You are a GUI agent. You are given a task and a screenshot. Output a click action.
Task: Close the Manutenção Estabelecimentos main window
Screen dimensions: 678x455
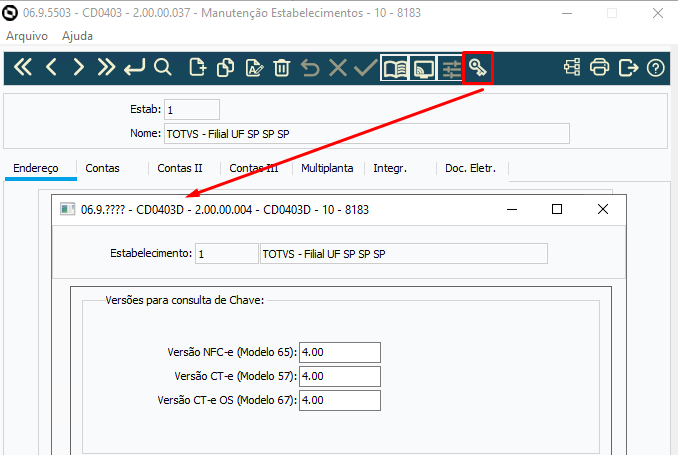658,13
